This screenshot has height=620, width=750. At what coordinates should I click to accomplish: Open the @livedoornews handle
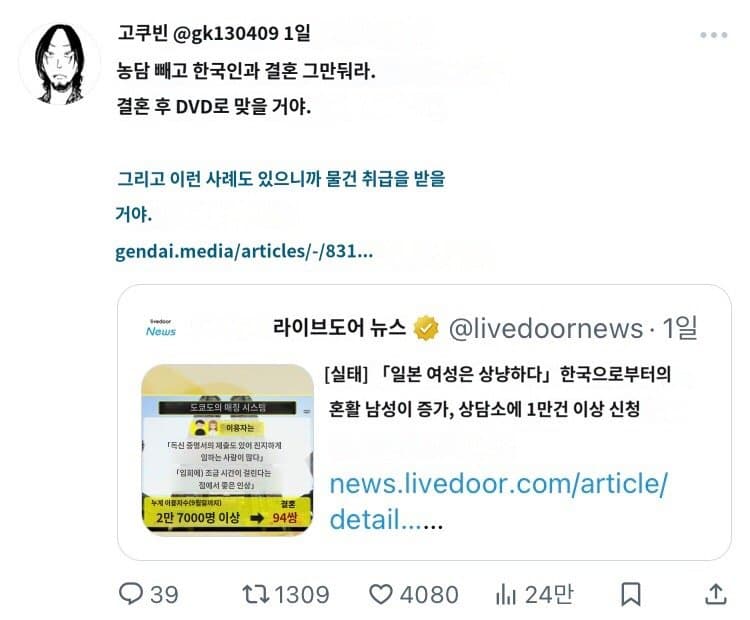click(x=546, y=329)
